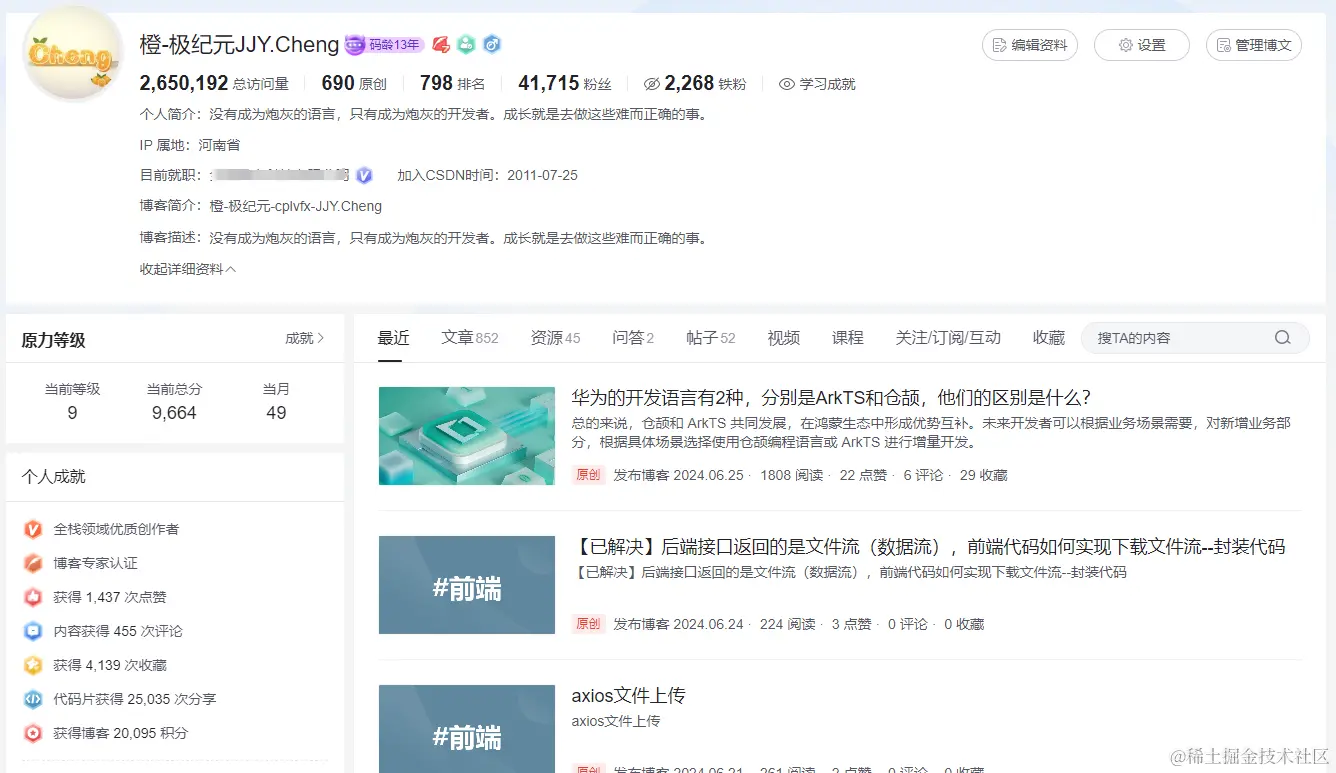Click the #前端 thumbnail of the axios文件上传 article
Image resolution: width=1336 pixels, height=773 pixels.
click(467, 729)
